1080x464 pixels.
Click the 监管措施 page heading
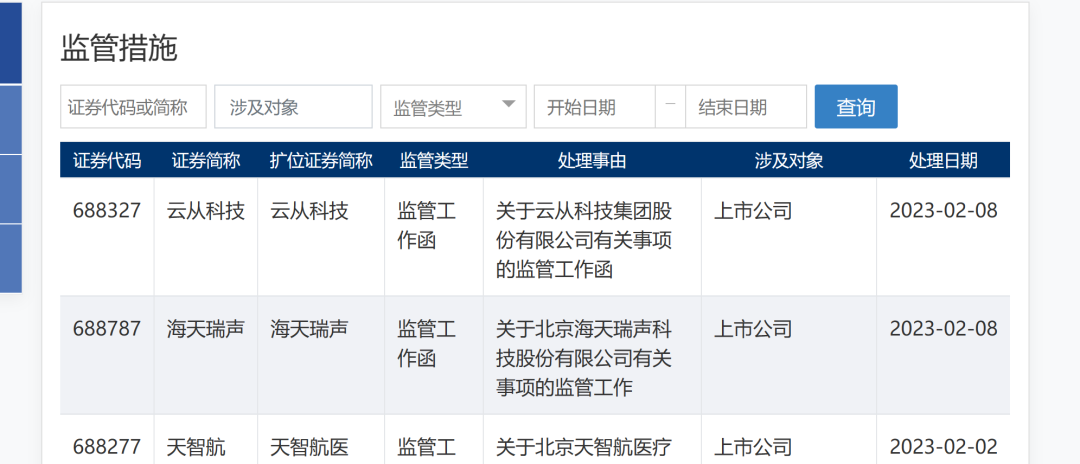tap(119, 48)
